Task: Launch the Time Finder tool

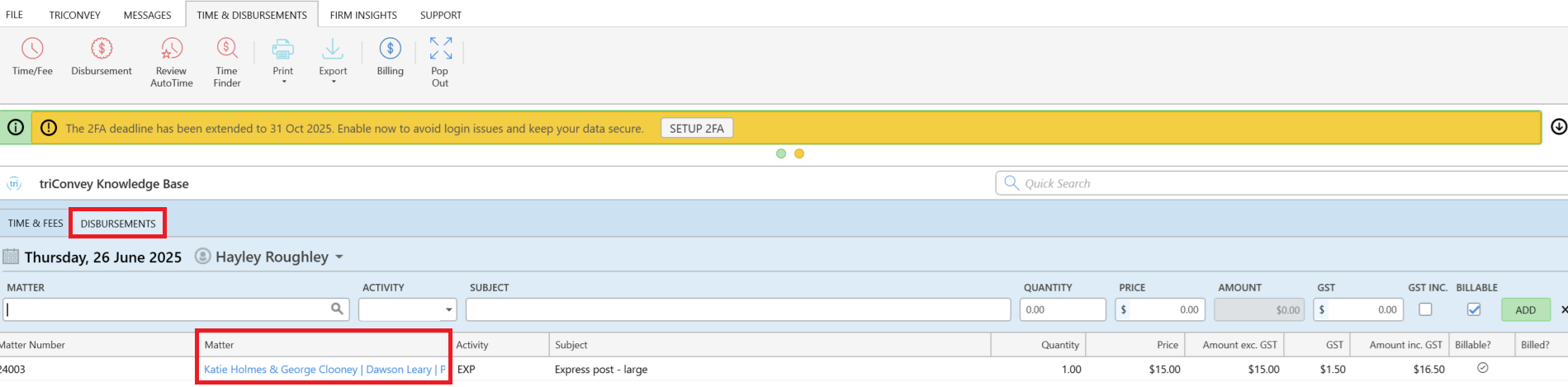Action: [x=227, y=49]
